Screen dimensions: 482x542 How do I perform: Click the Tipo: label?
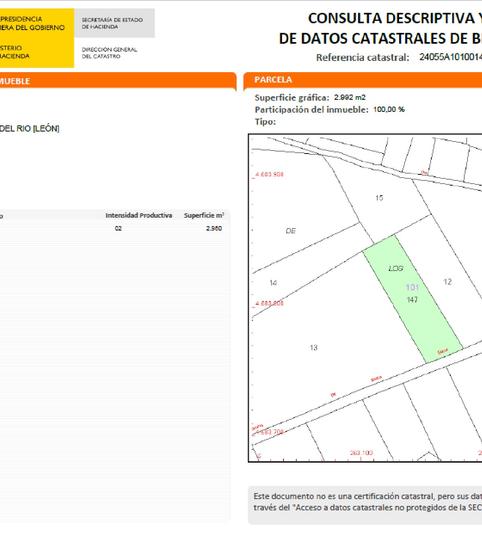click(265, 122)
